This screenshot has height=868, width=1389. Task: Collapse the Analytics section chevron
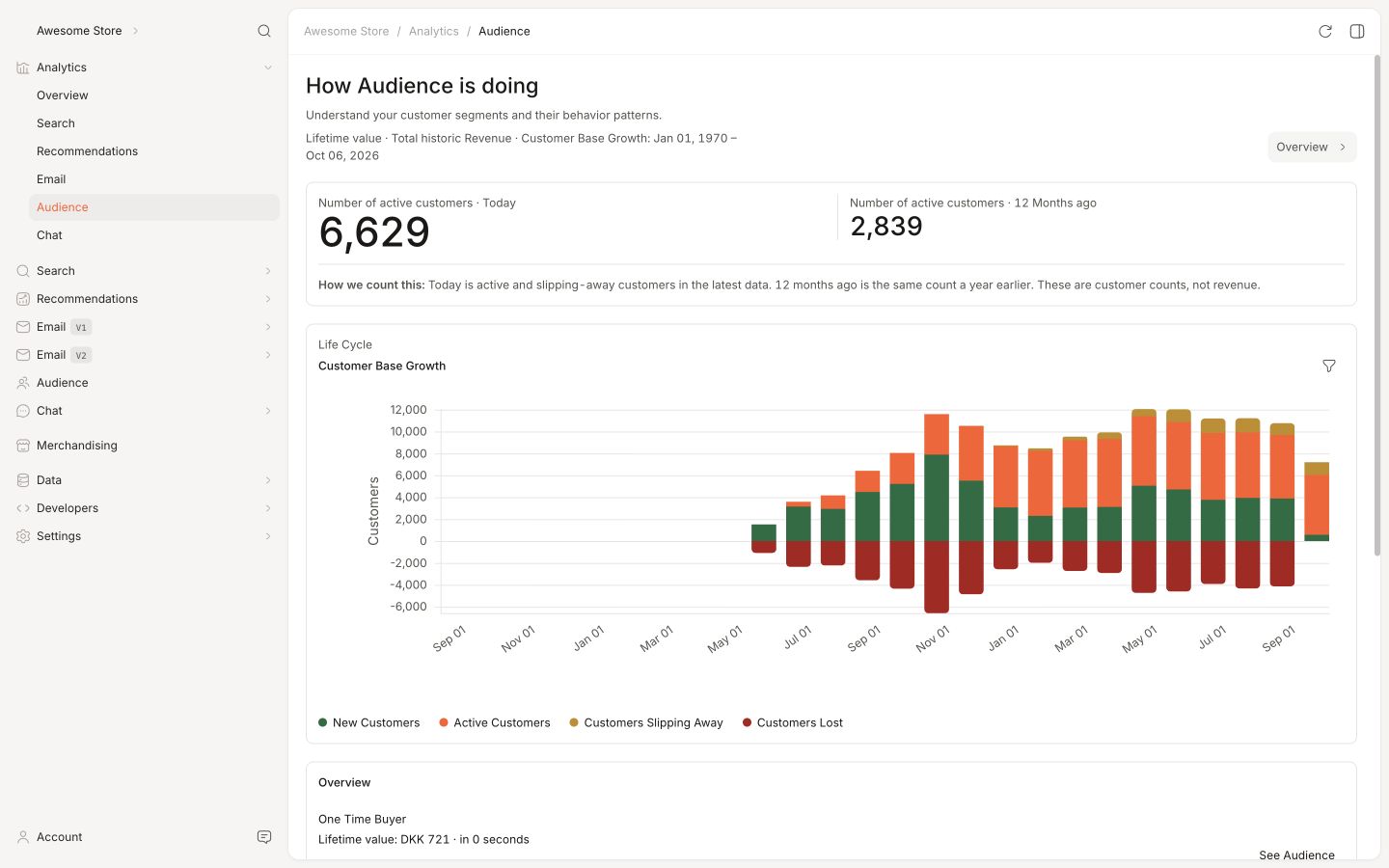pyautogui.click(x=268, y=68)
